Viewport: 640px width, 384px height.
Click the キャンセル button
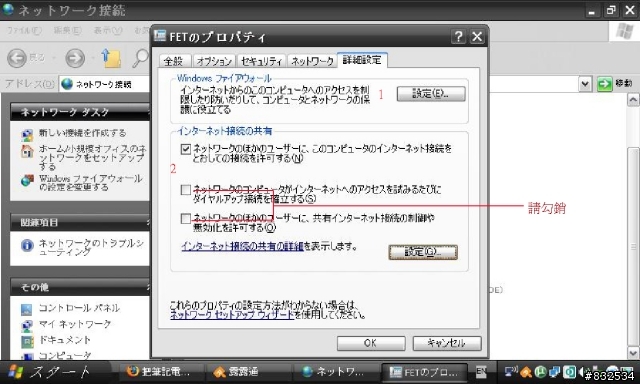click(x=447, y=343)
